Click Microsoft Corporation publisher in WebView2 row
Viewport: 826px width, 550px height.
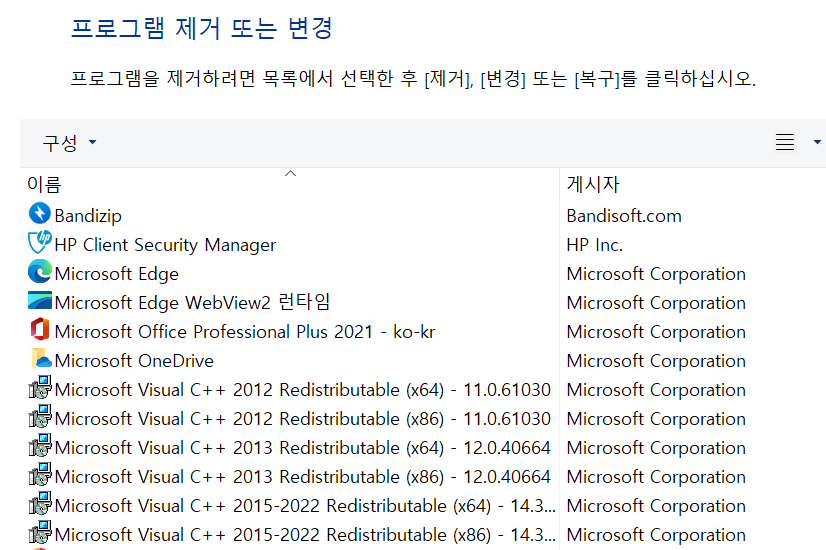[x=656, y=303]
